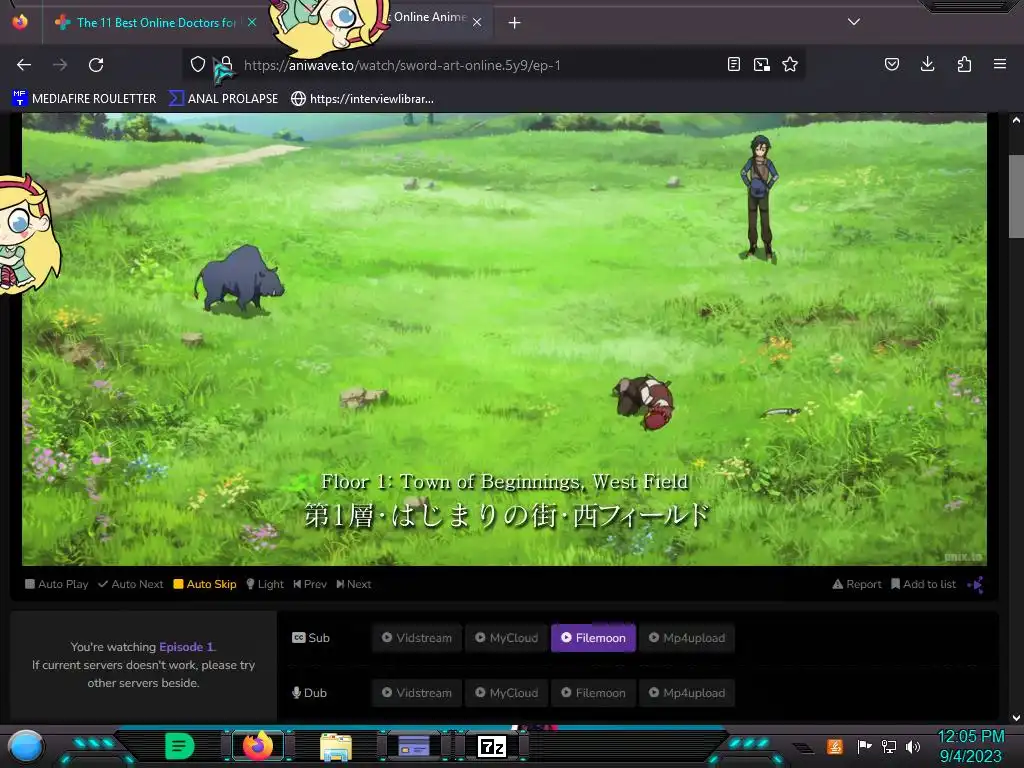Image resolution: width=1024 pixels, height=768 pixels.
Task: Select the Sub MyCloud server
Action: [507, 638]
